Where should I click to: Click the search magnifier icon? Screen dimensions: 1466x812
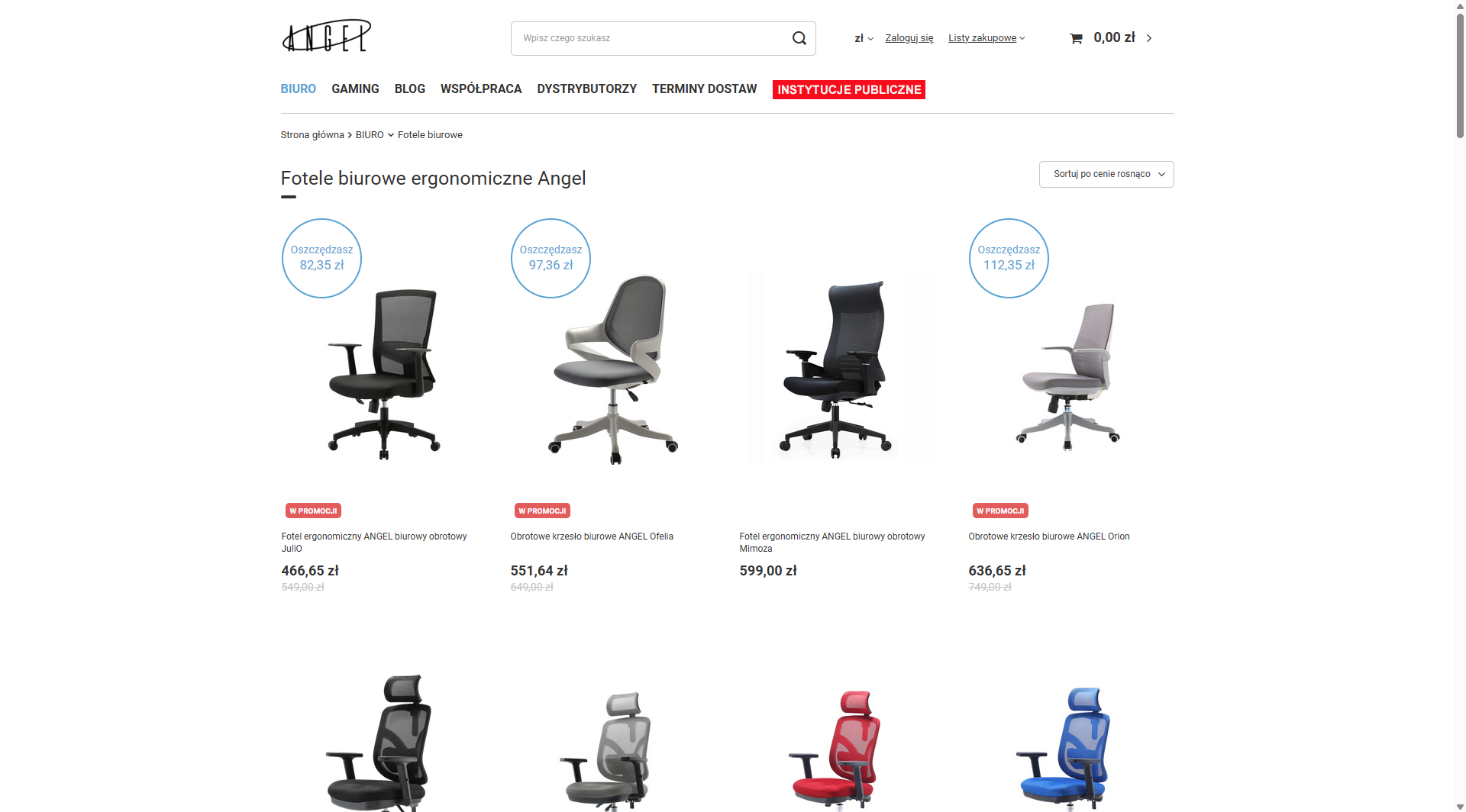pos(799,38)
